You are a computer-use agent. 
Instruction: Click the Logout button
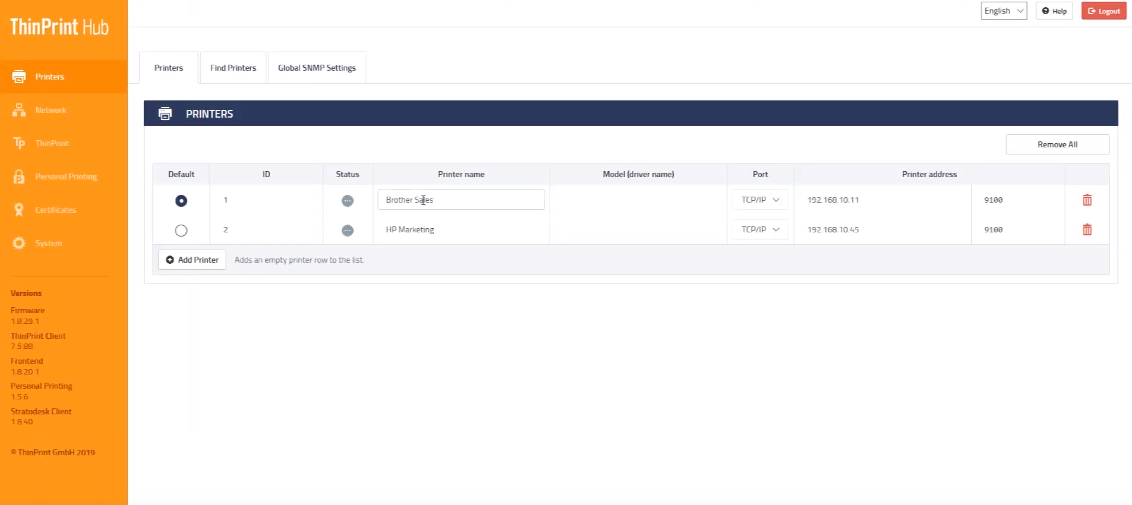pos(1104,11)
